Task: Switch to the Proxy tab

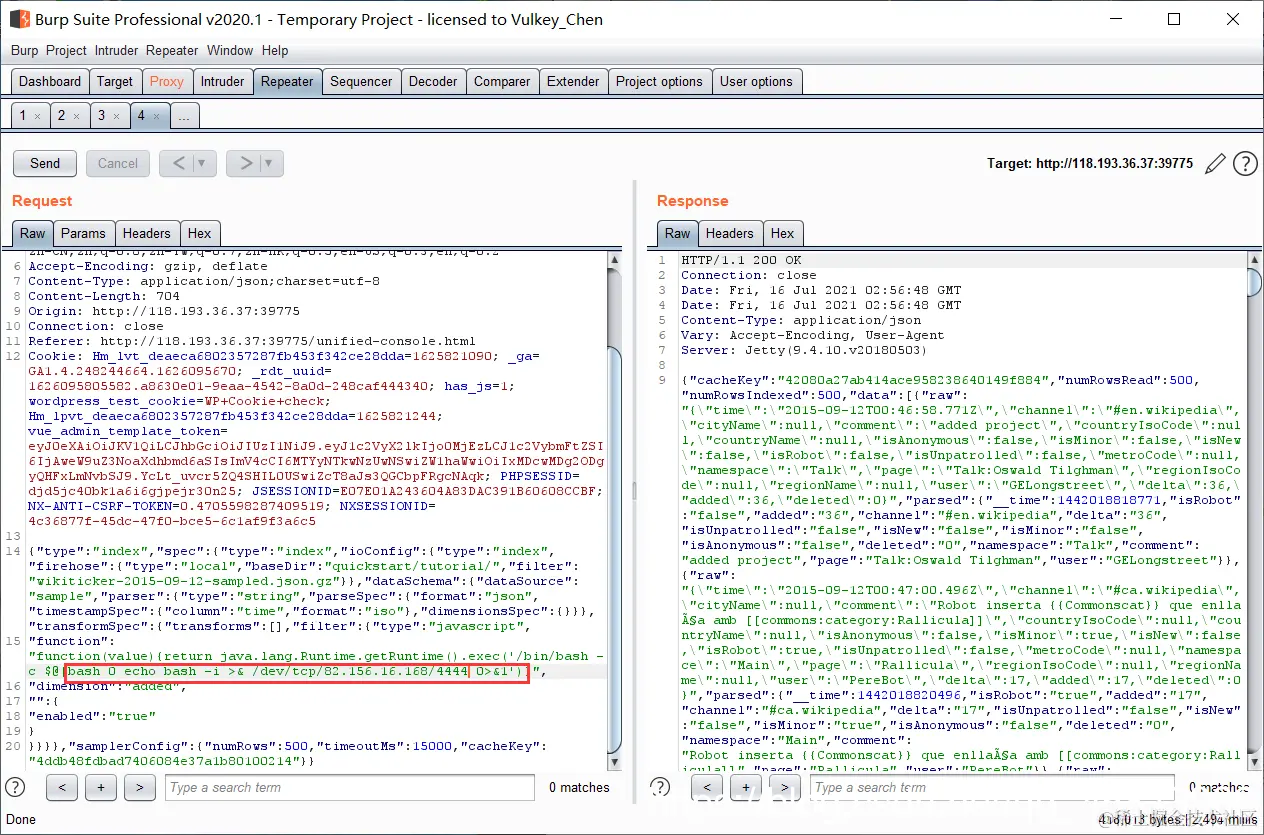Action: [166, 82]
